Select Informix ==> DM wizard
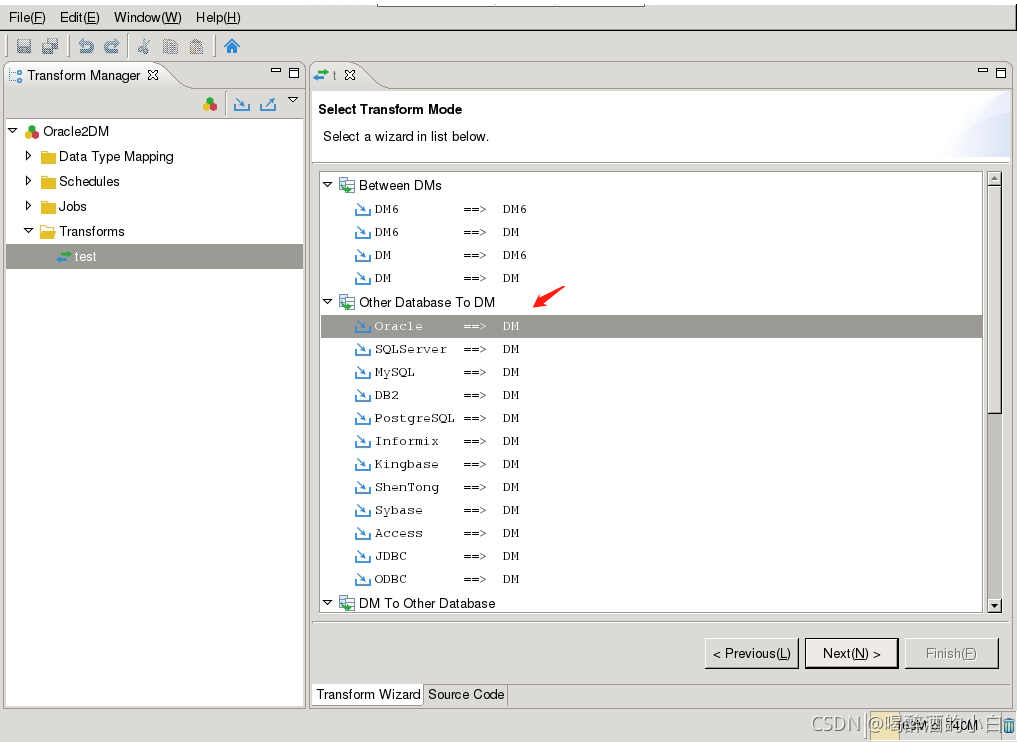The height and width of the screenshot is (742, 1017). pyautogui.click(x=651, y=441)
